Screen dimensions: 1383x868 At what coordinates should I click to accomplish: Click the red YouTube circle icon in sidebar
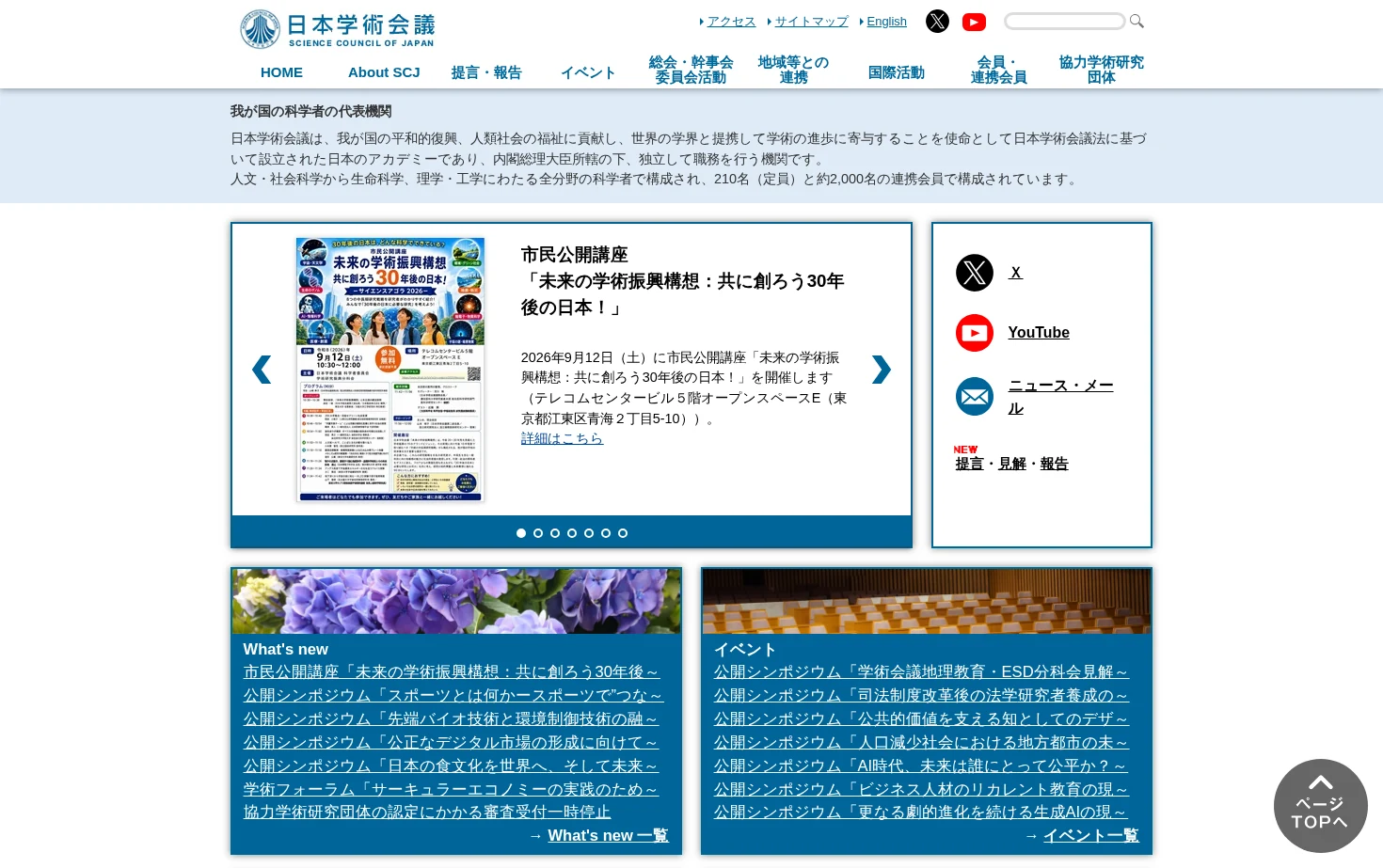click(x=975, y=333)
